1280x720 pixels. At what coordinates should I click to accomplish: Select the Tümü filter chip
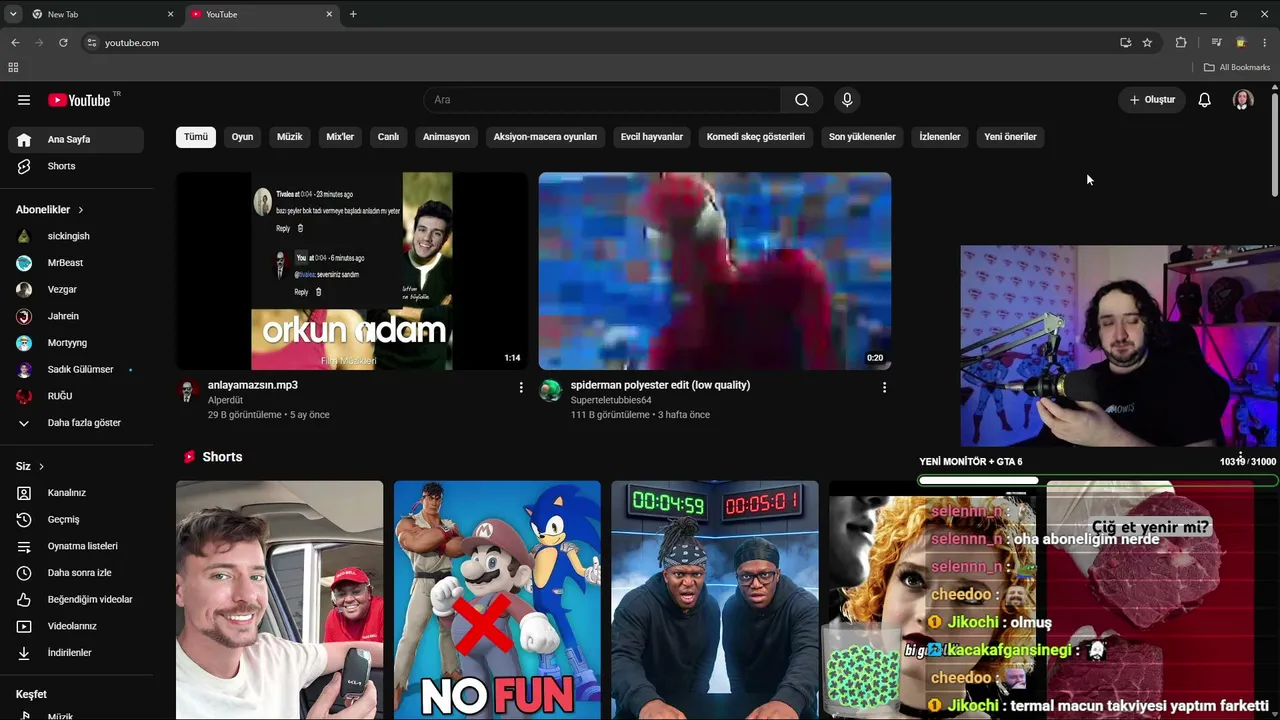[196, 137]
